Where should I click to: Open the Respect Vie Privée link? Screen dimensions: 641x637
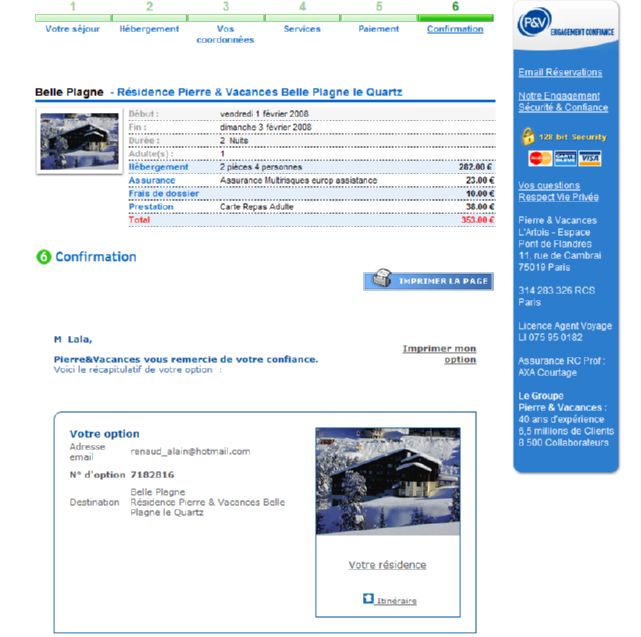click(x=558, y=197)
